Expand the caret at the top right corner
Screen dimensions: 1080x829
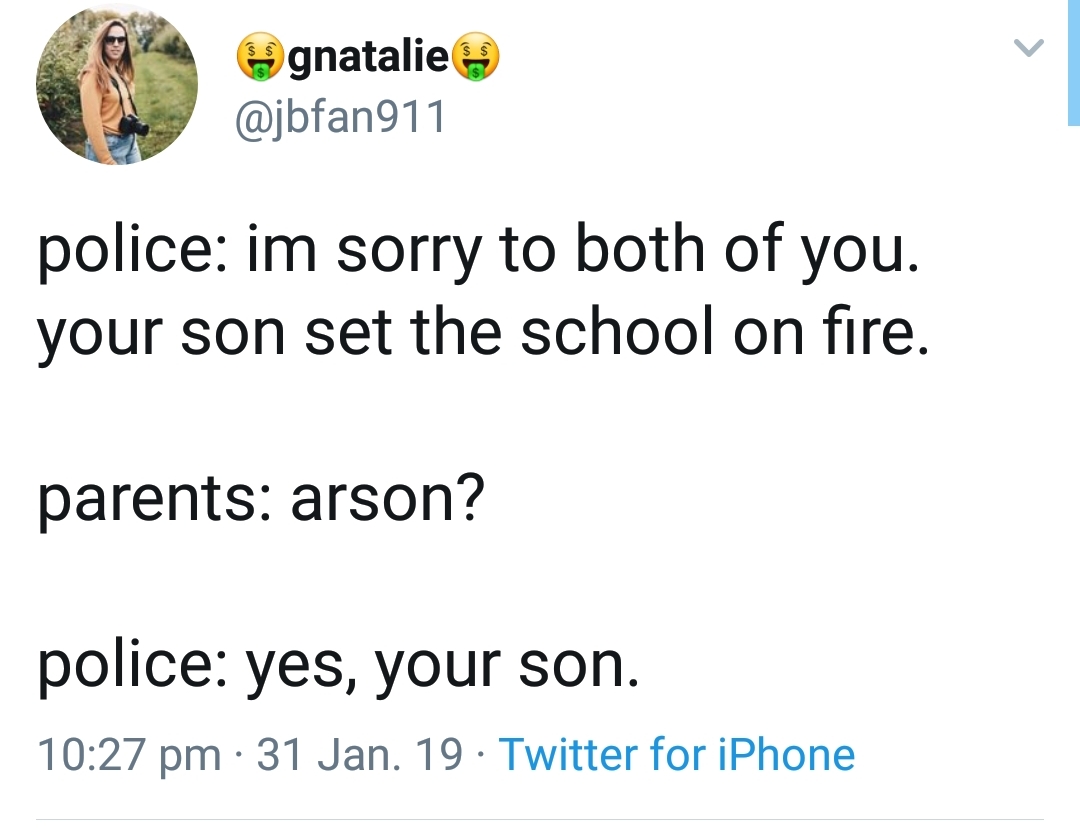coord(1029,49)
